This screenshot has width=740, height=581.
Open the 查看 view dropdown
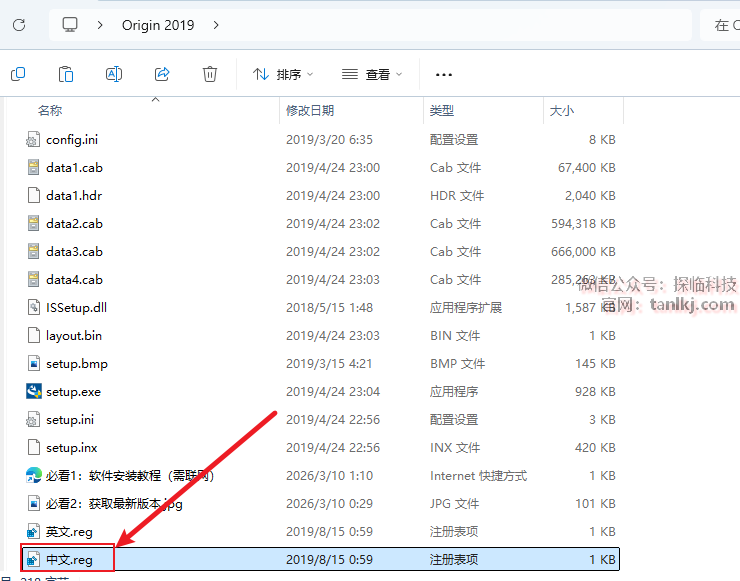click(x=372, y=74)
